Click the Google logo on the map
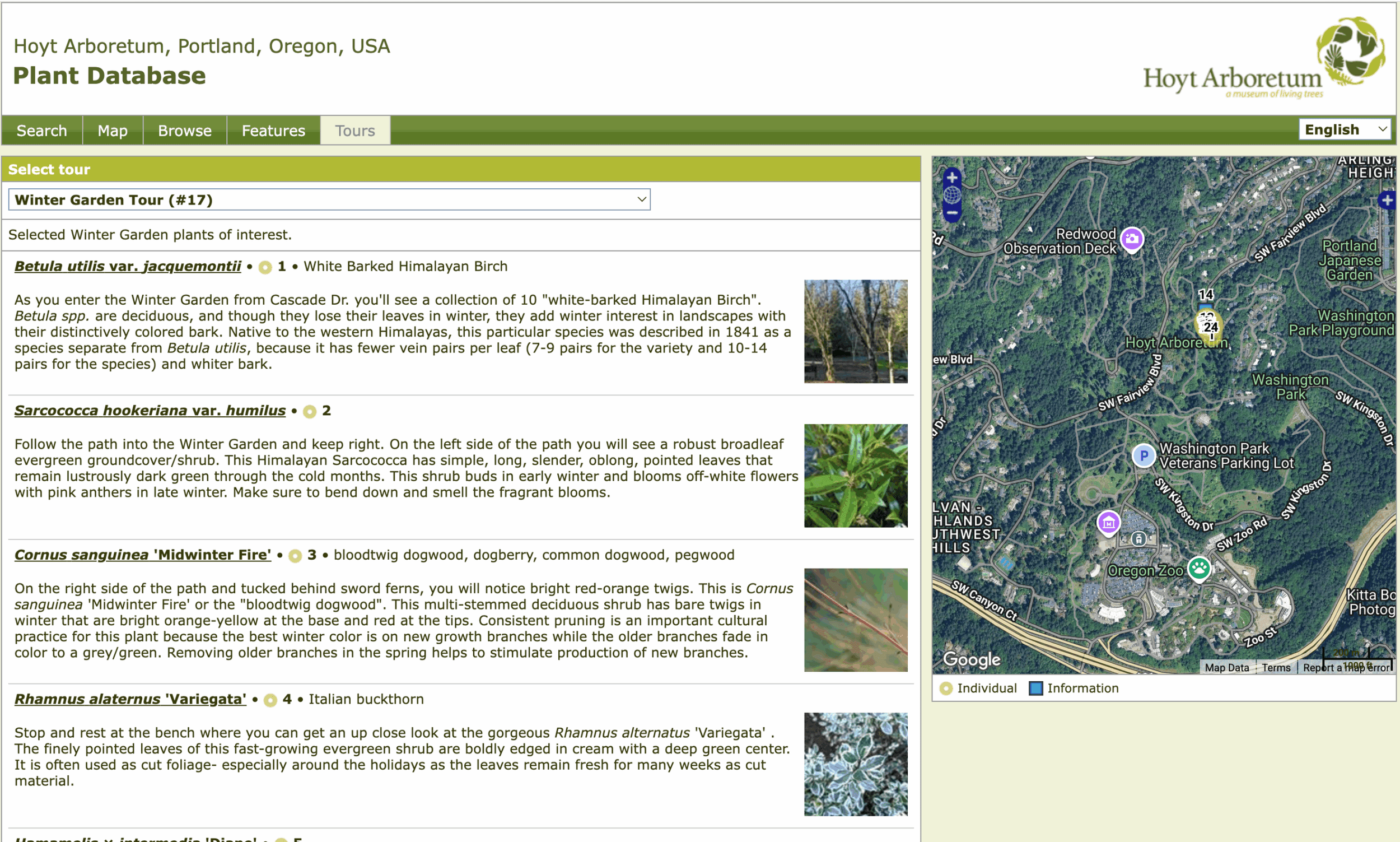Screen dimensions: 1400x842 click(972, 659)
